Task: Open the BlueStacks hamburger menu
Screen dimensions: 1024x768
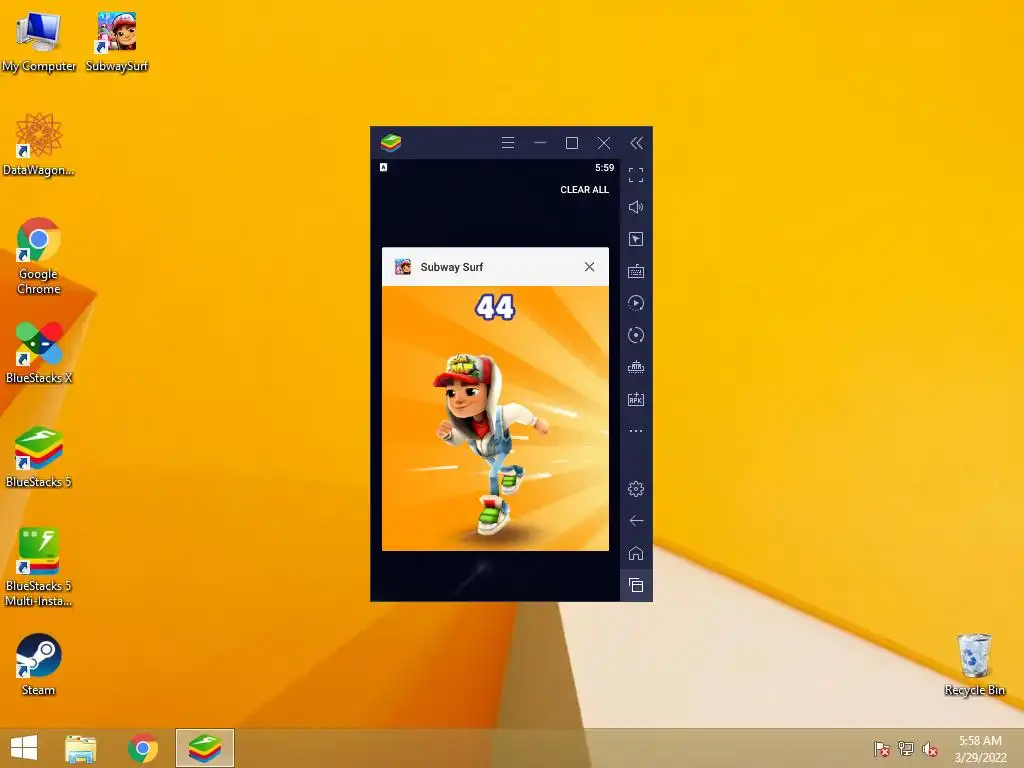Action: (507, 143)
